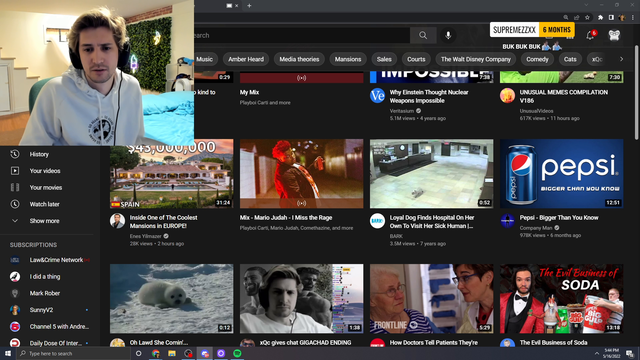The height and width of the screenshot is (360, 640).
Task: Open Chrome three-dot menu
Action: coord(633,18)
